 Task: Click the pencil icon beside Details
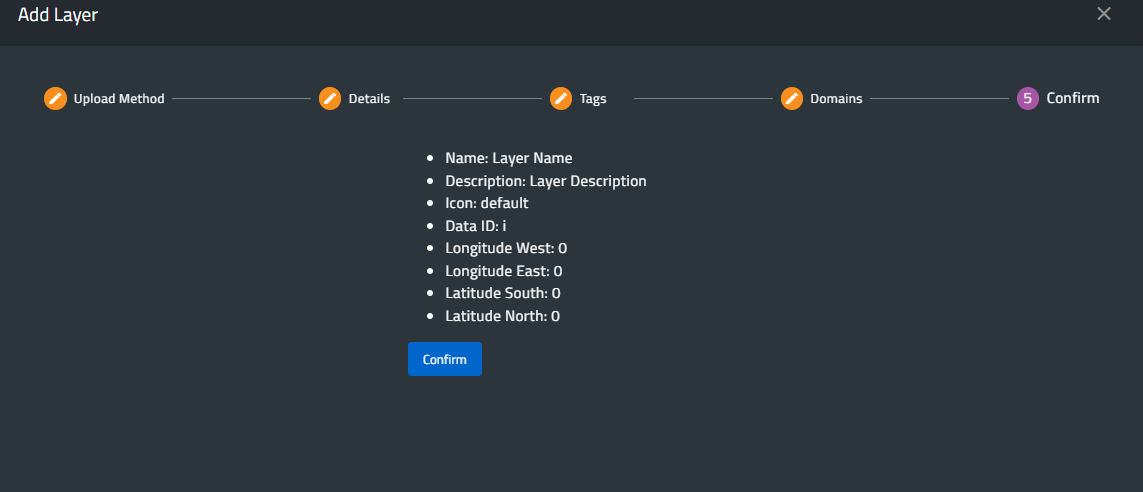(330, 99)
